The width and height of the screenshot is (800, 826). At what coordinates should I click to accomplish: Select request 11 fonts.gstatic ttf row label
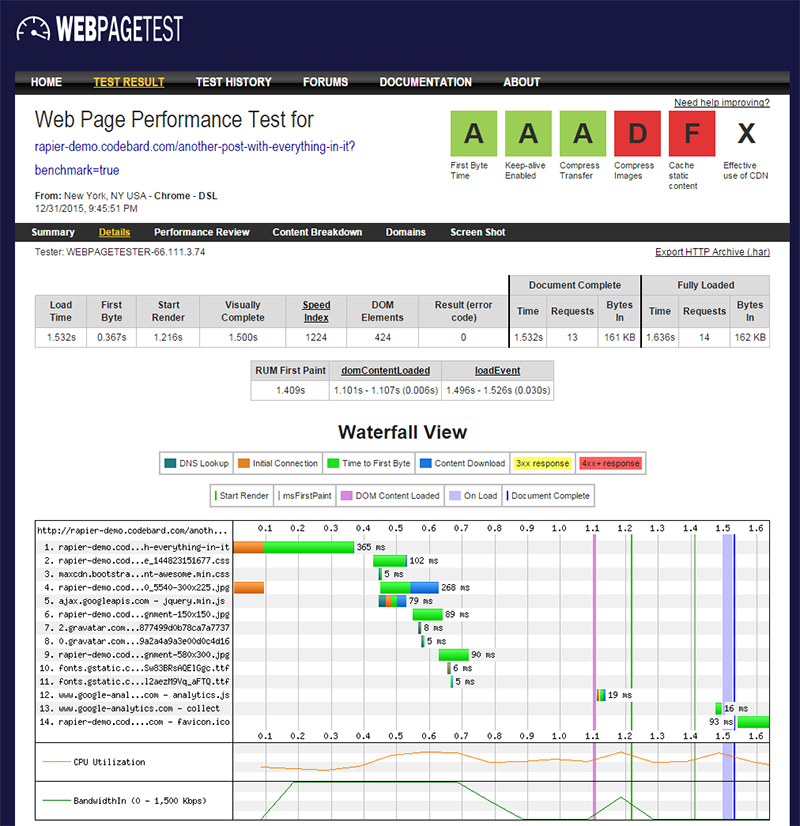[135, 682]
